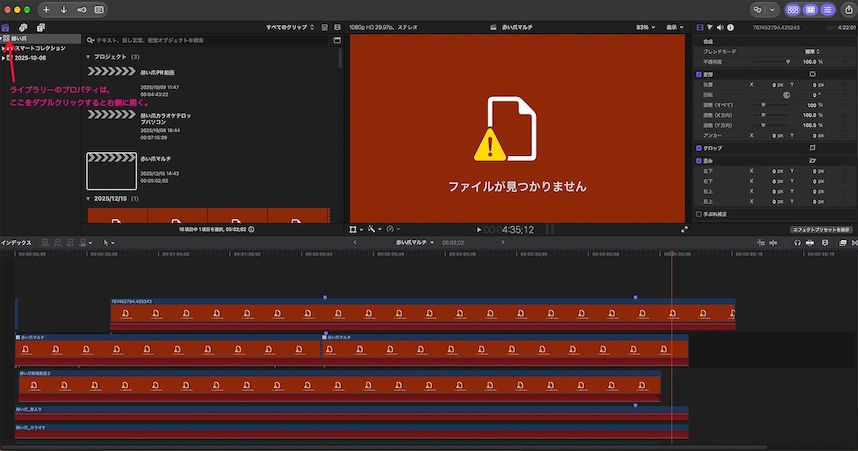The height and width of the screenshot is (451, 858).
Task: Open the すべてのクリップ filter dropdown
Action: 290,27
